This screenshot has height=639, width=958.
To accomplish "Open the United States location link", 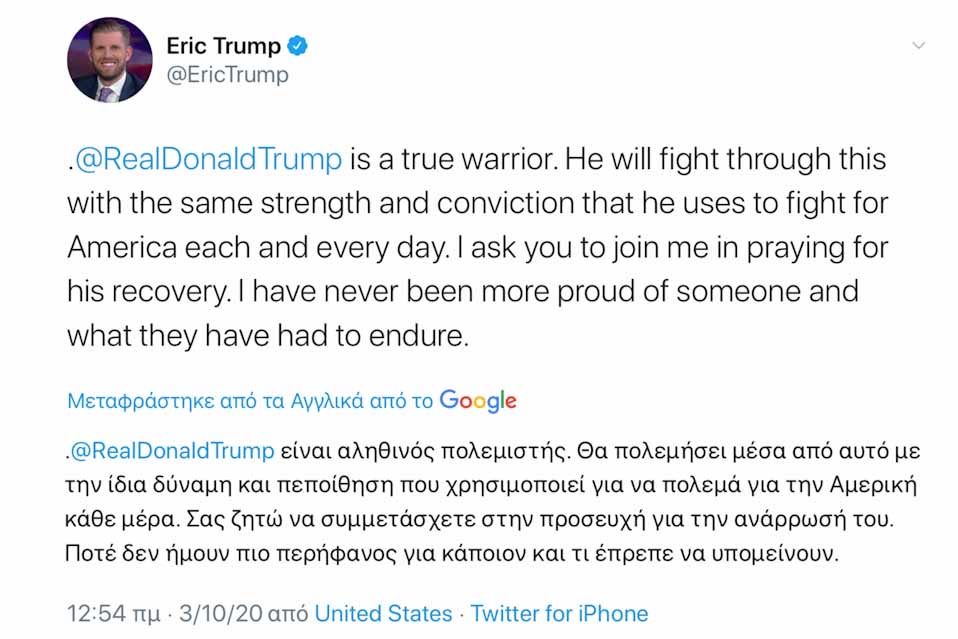I will coord(383,613).
